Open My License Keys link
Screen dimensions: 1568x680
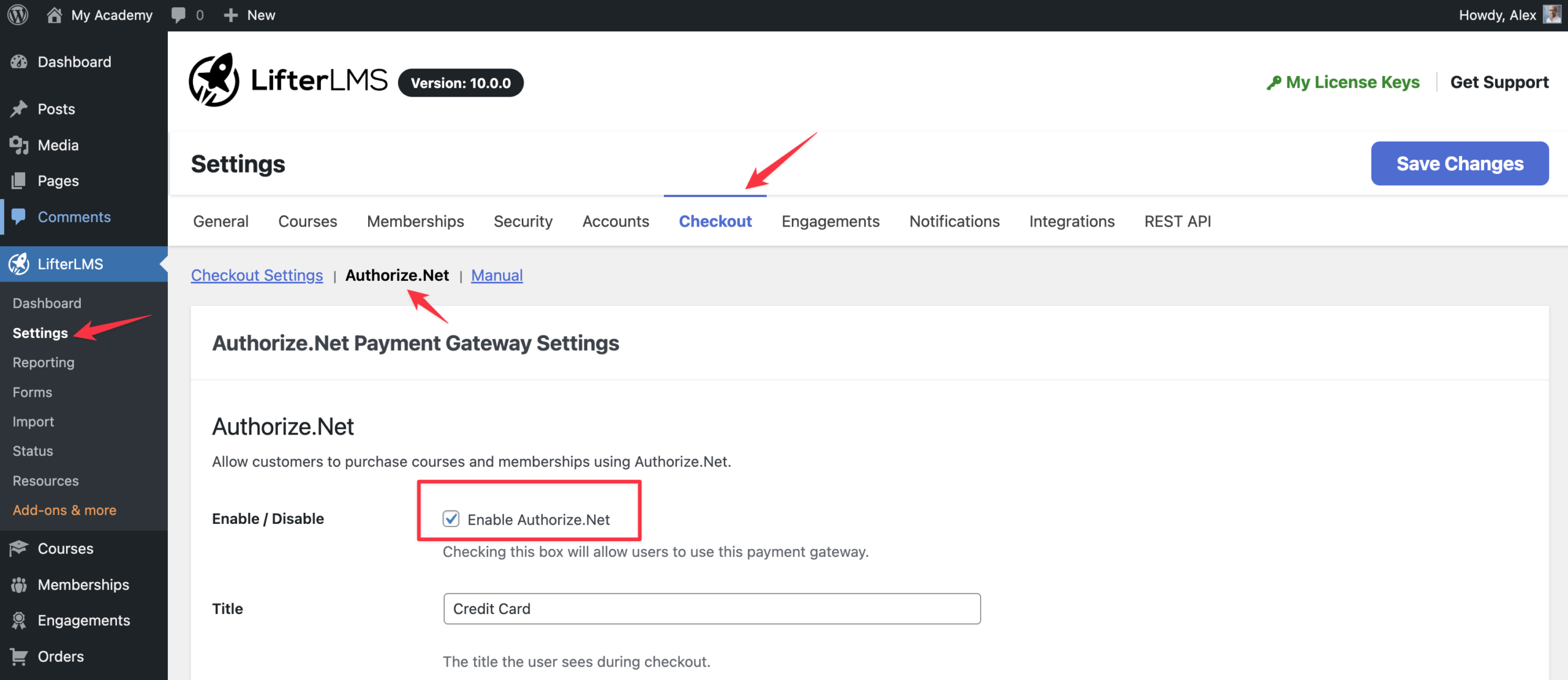pyautogui.click(x=1352, y=82)
